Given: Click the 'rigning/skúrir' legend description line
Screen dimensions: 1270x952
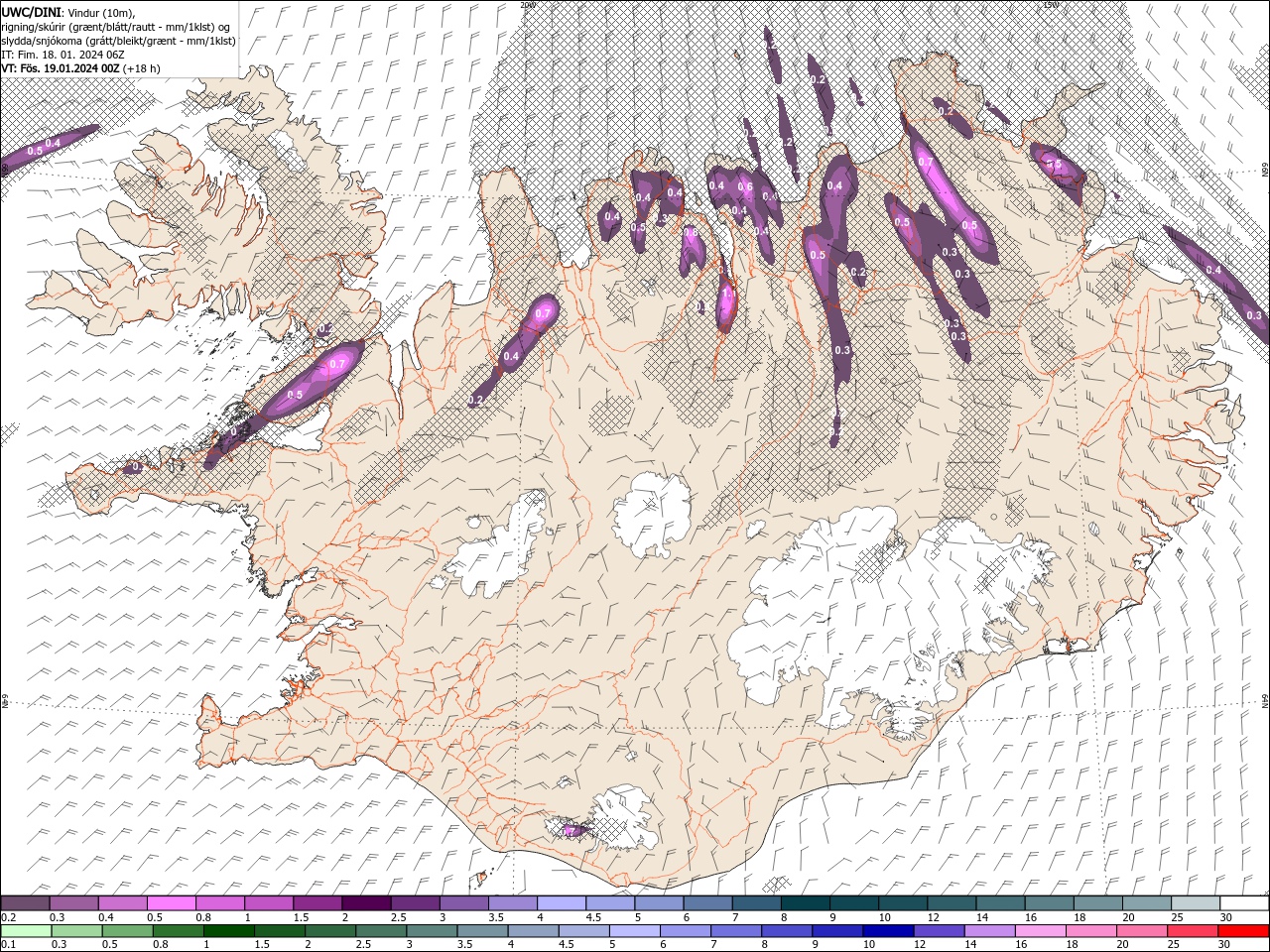Looking at the screenshot, I should (x=115, y=27).
